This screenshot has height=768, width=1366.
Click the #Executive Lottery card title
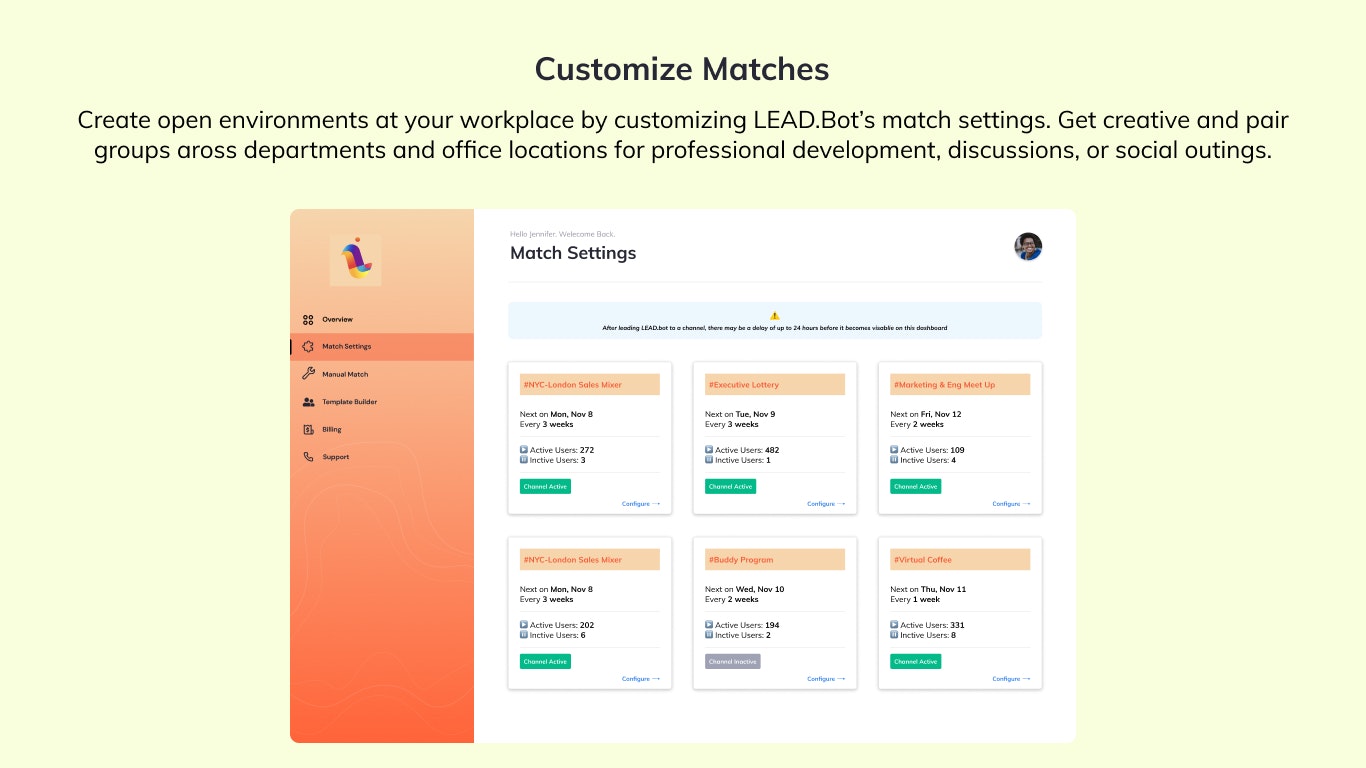pos(744,385)
